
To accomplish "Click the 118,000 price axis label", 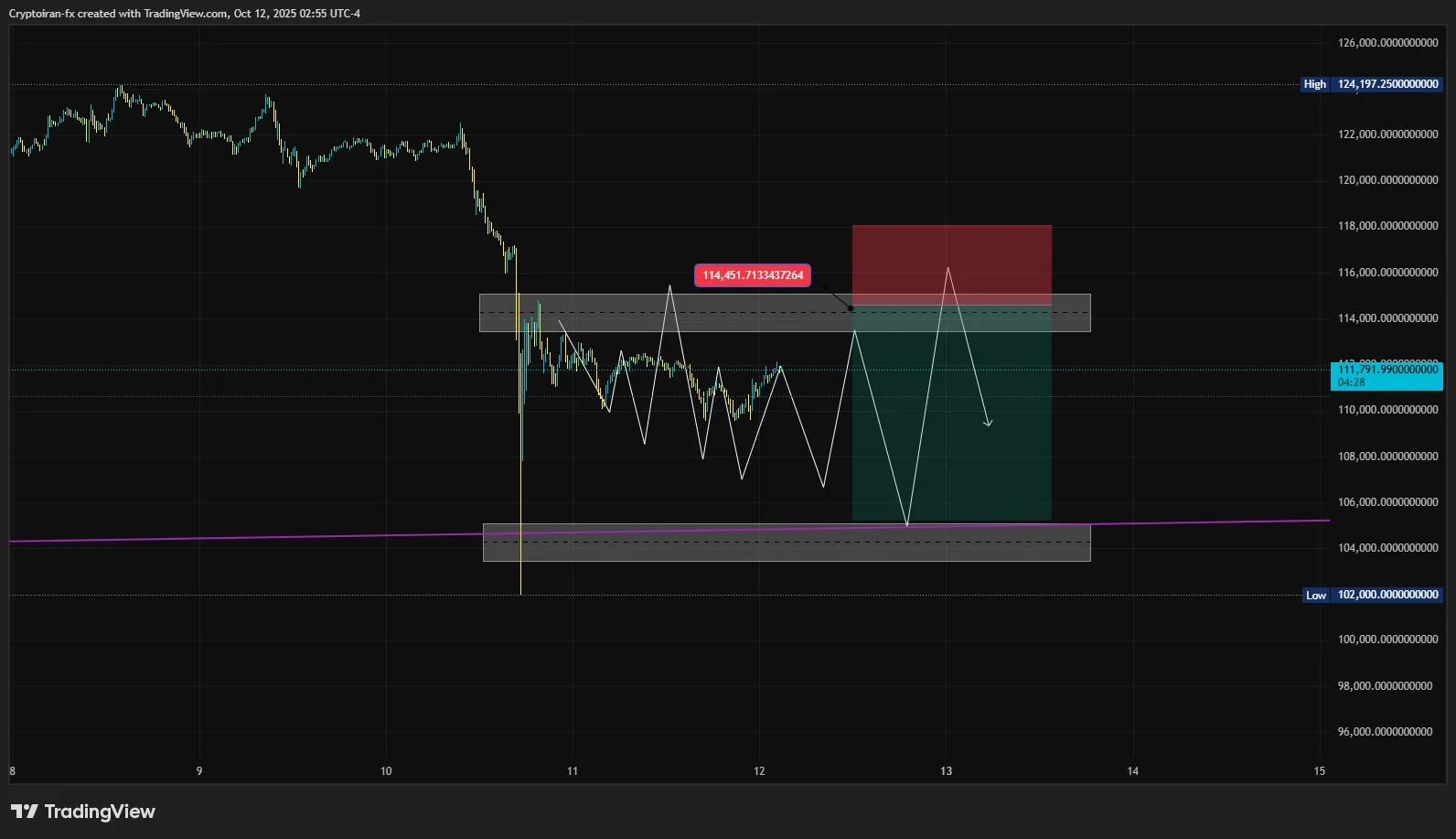I will 1387,226.
